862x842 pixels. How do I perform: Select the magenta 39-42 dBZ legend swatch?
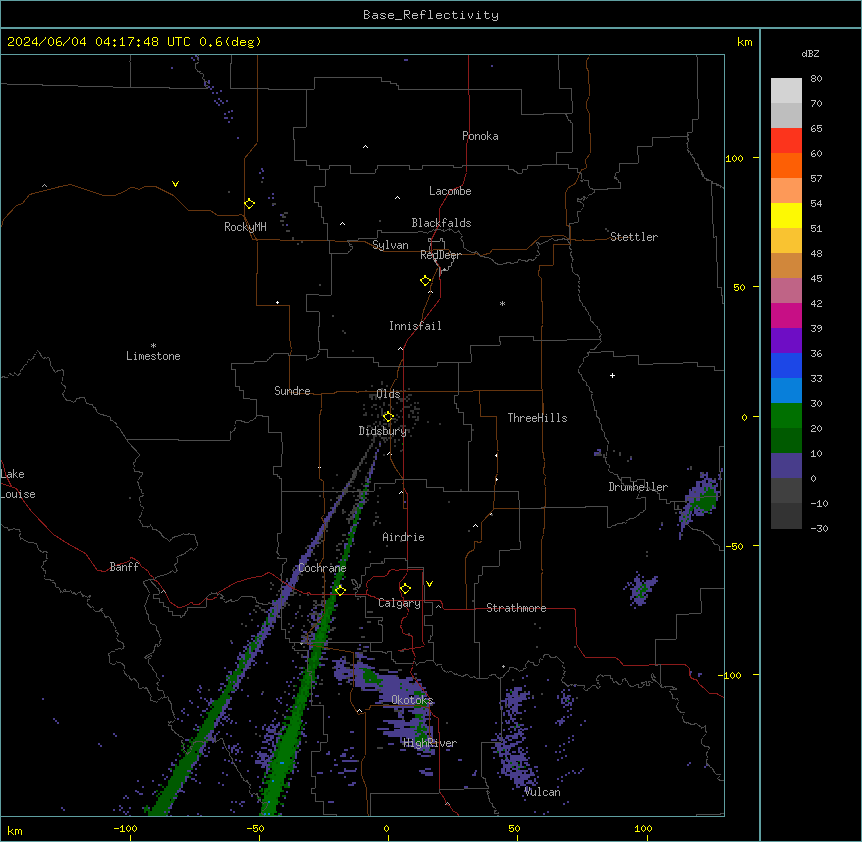point(786,315)
